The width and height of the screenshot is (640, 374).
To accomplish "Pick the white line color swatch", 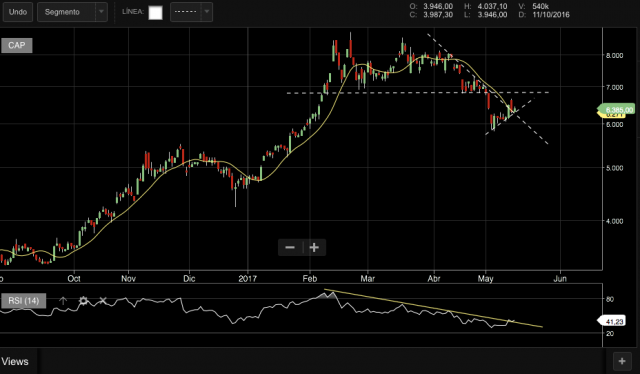I will click(x=156, y=13).
